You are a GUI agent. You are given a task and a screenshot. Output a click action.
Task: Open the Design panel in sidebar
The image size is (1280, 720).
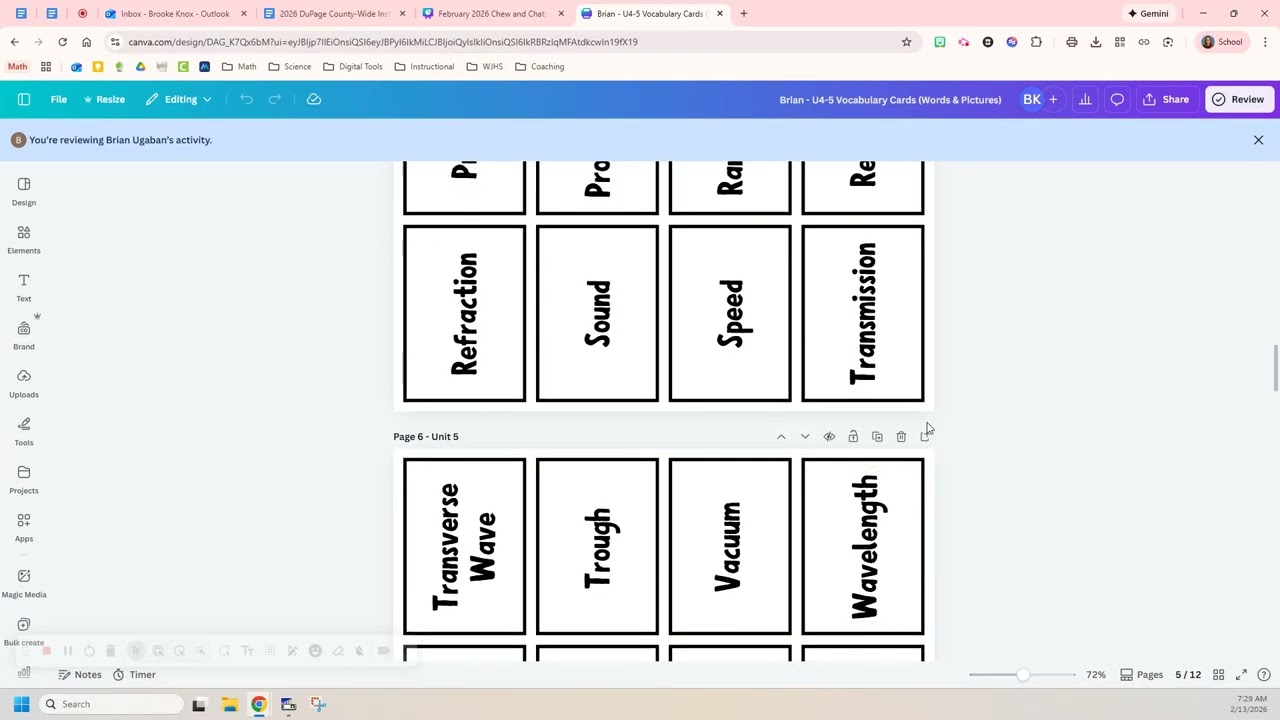[x=24, y=191]
